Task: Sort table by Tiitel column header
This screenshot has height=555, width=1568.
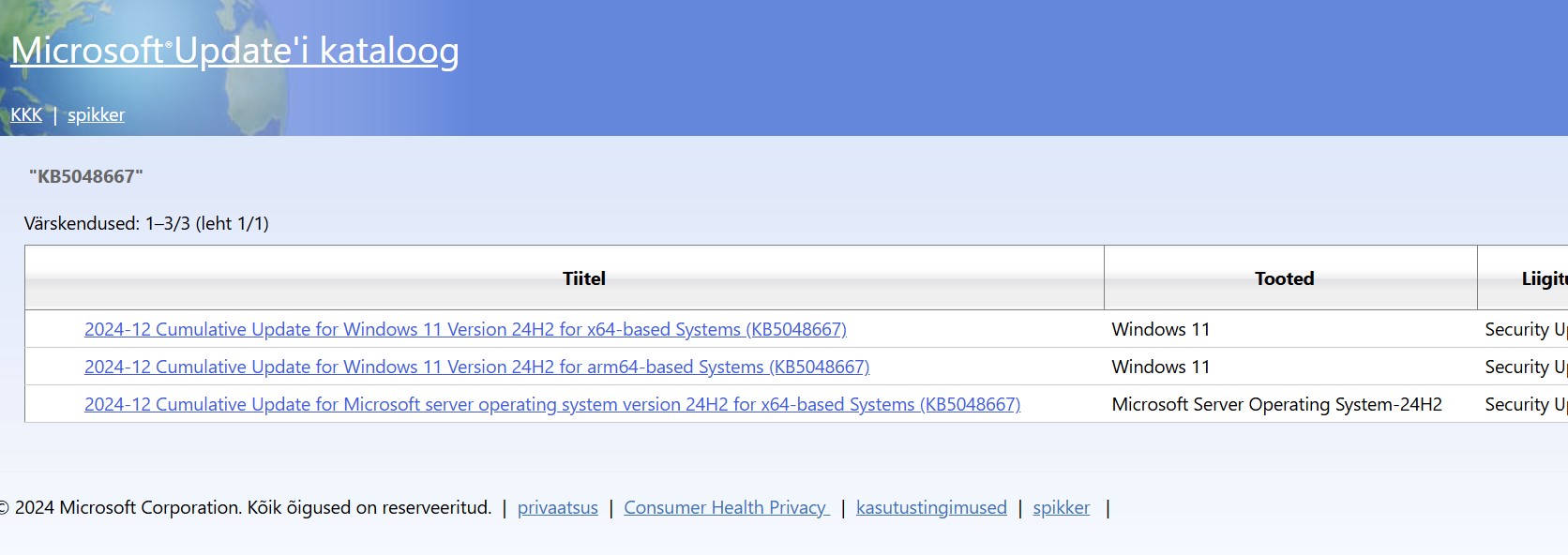Action: click(583, 278)
